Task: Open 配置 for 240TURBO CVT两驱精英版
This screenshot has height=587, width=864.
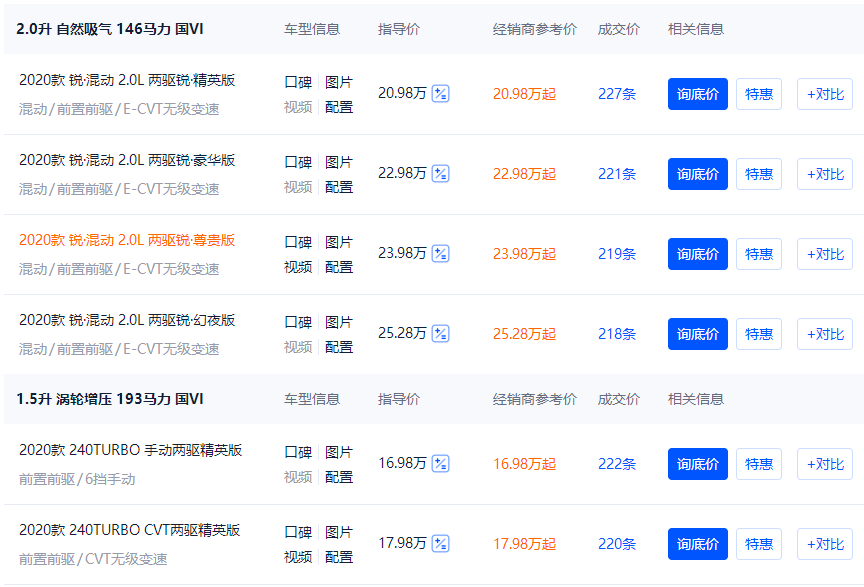Action: (x=339, y=557)
